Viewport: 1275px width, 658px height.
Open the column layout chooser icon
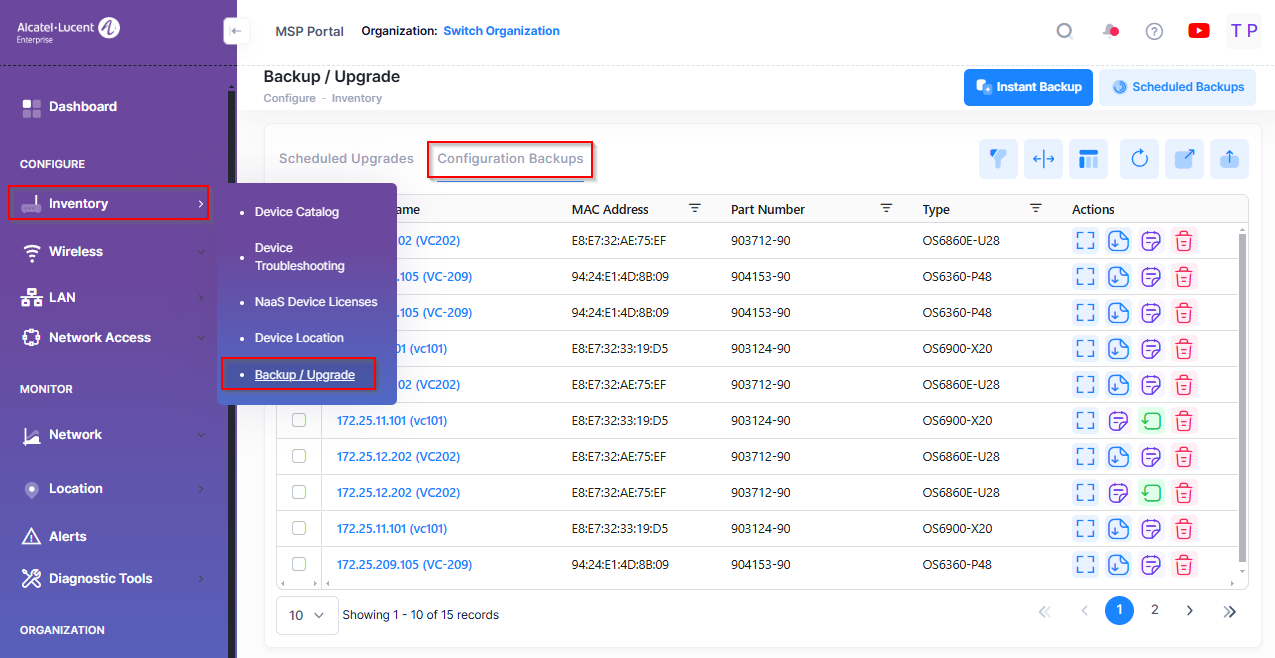(1089, 159)
